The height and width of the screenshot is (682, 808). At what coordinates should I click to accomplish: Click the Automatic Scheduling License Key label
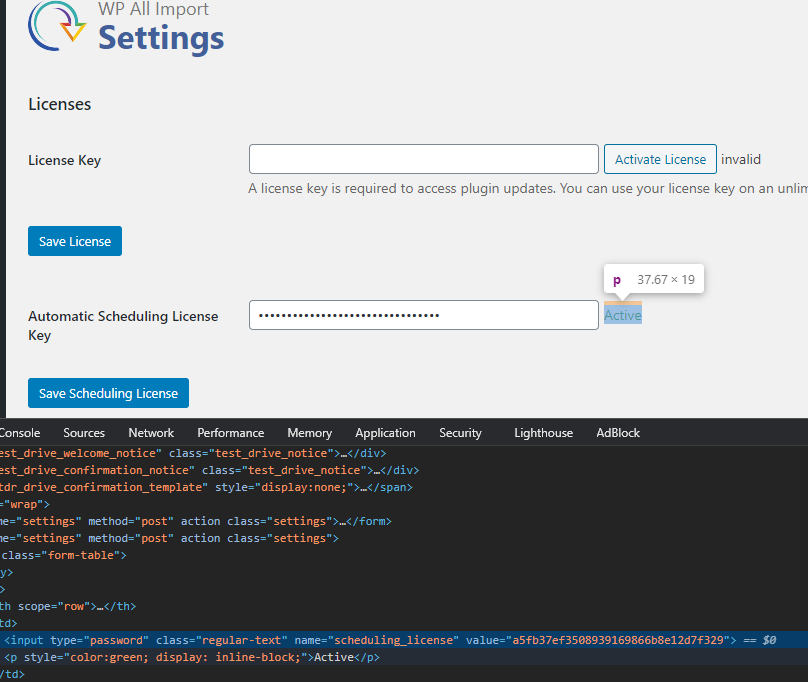pos(123,325)
